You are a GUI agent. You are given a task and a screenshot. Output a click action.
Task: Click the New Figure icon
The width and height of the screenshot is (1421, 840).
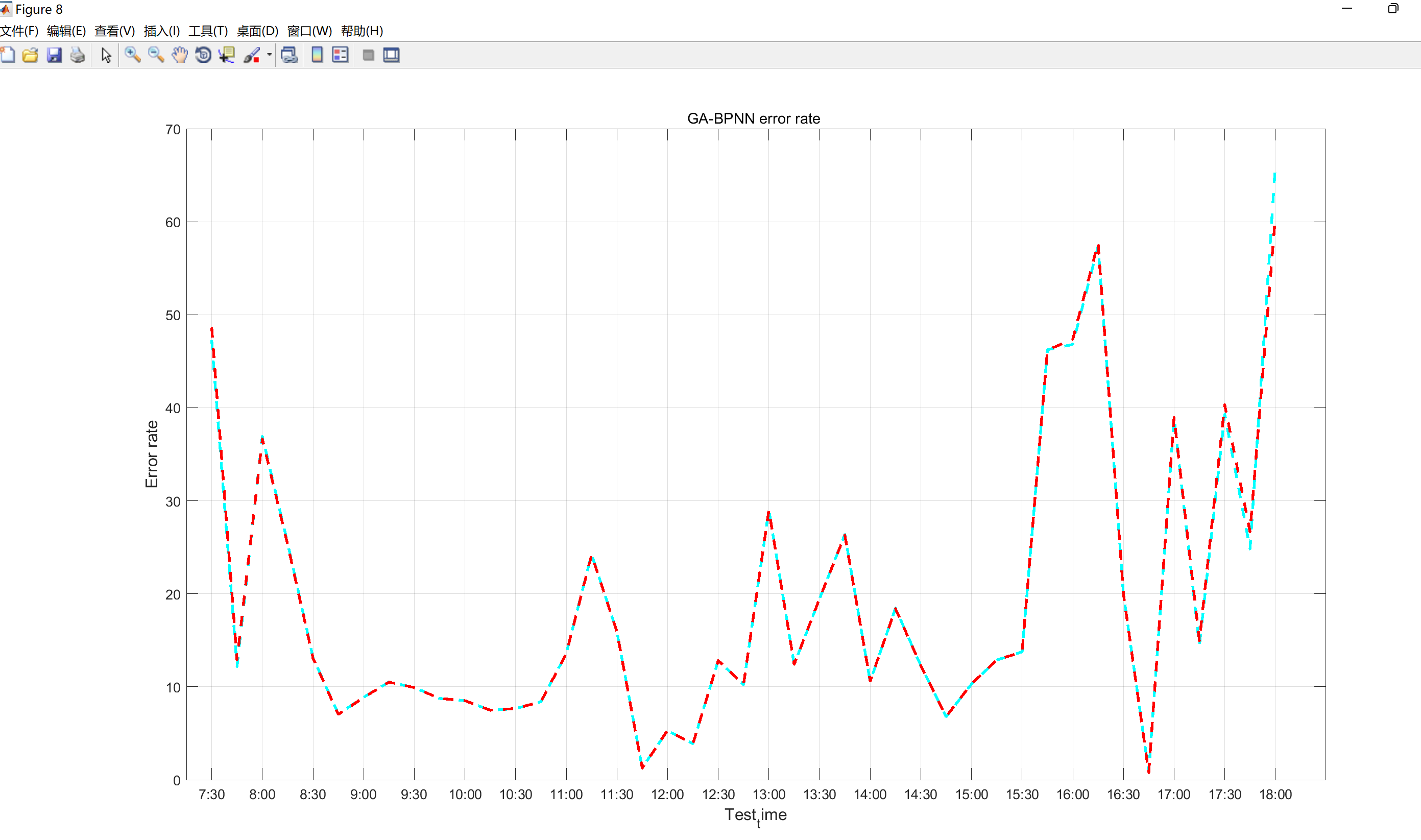coord(8,55)
